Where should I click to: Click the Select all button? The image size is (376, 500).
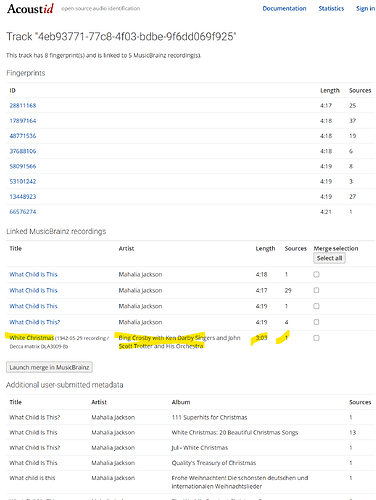click(x=329, y=258)
